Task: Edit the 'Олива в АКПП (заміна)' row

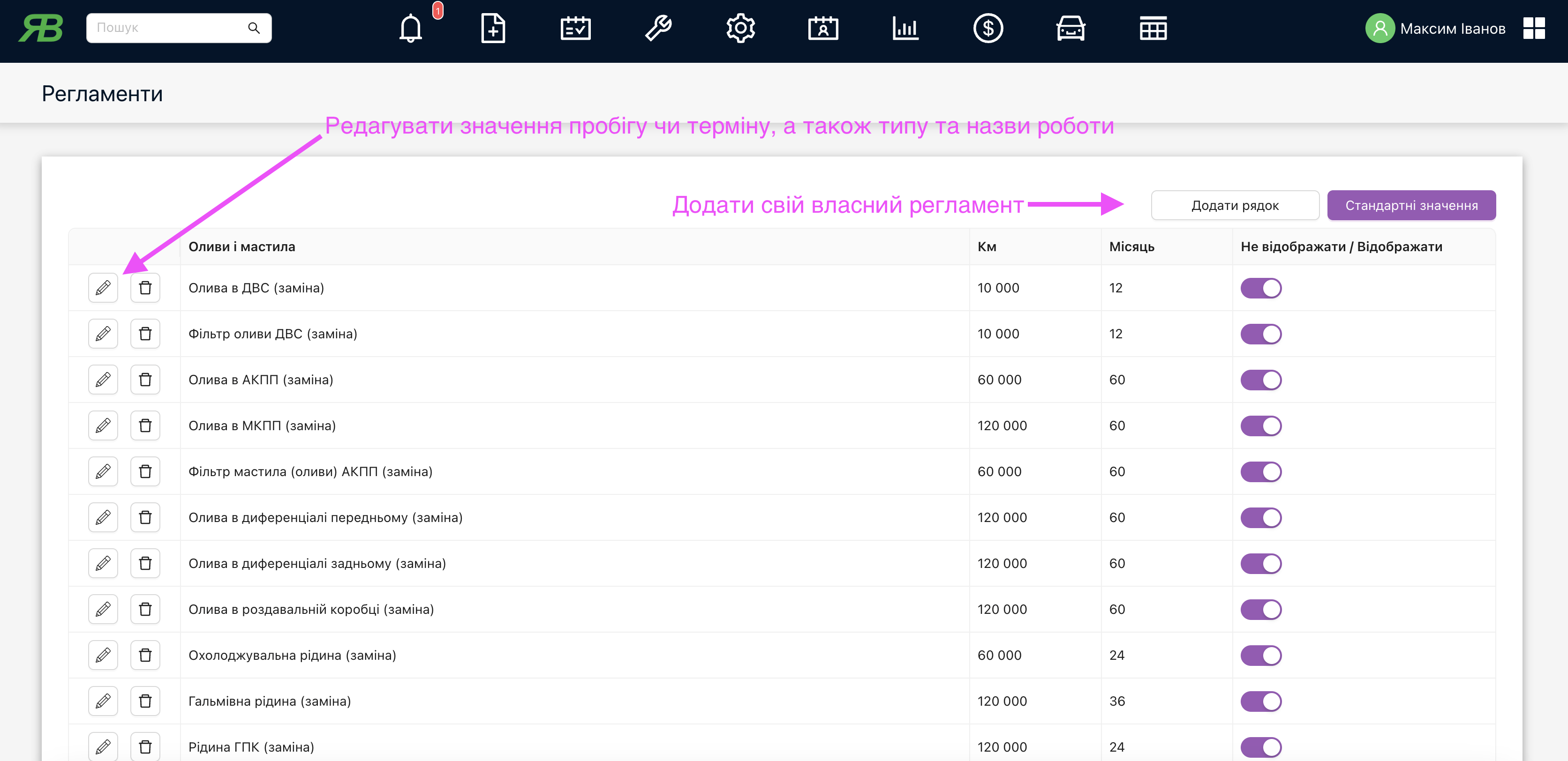Action: pos(103,380)
